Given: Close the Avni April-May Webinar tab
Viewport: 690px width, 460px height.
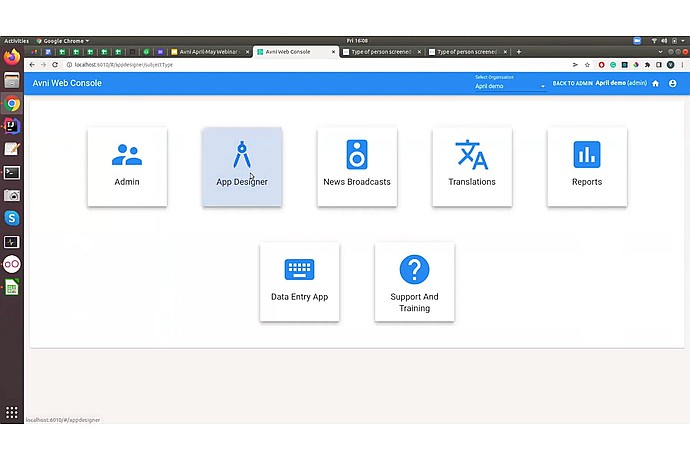Looking at the screenshot, I should pos(247,52).
